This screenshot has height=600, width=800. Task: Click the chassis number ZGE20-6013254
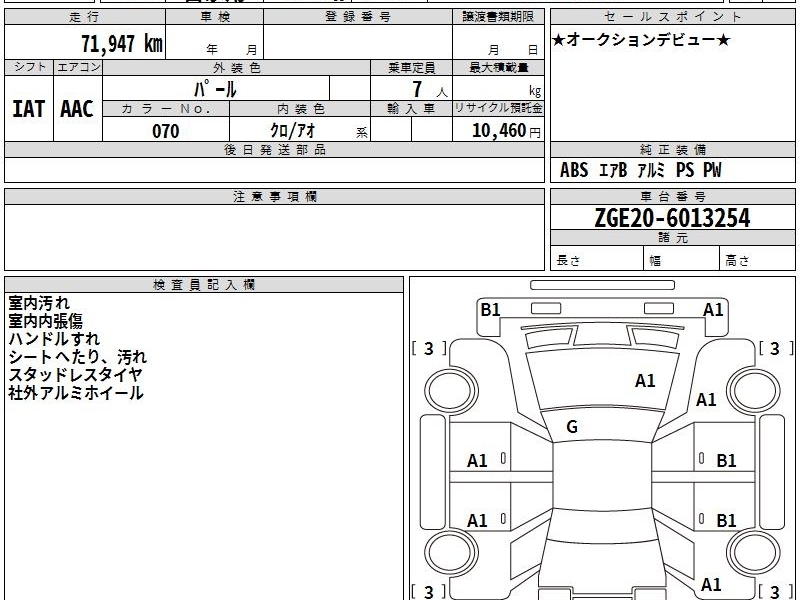pyautogui.click(x=672, y=218)
